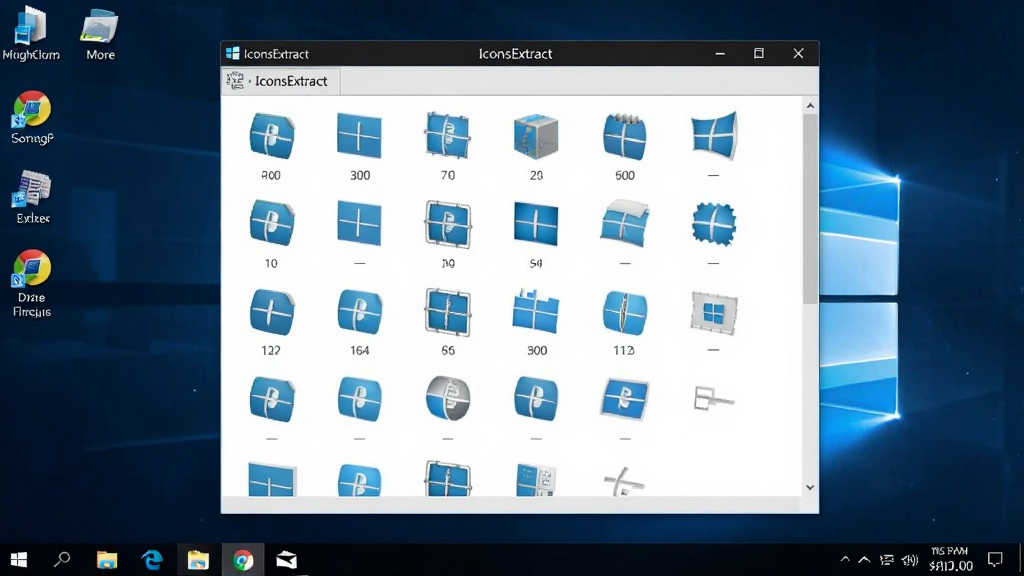Select the pillow-shaped icon with white fold
1024x576 pixels.
[625, 223]
